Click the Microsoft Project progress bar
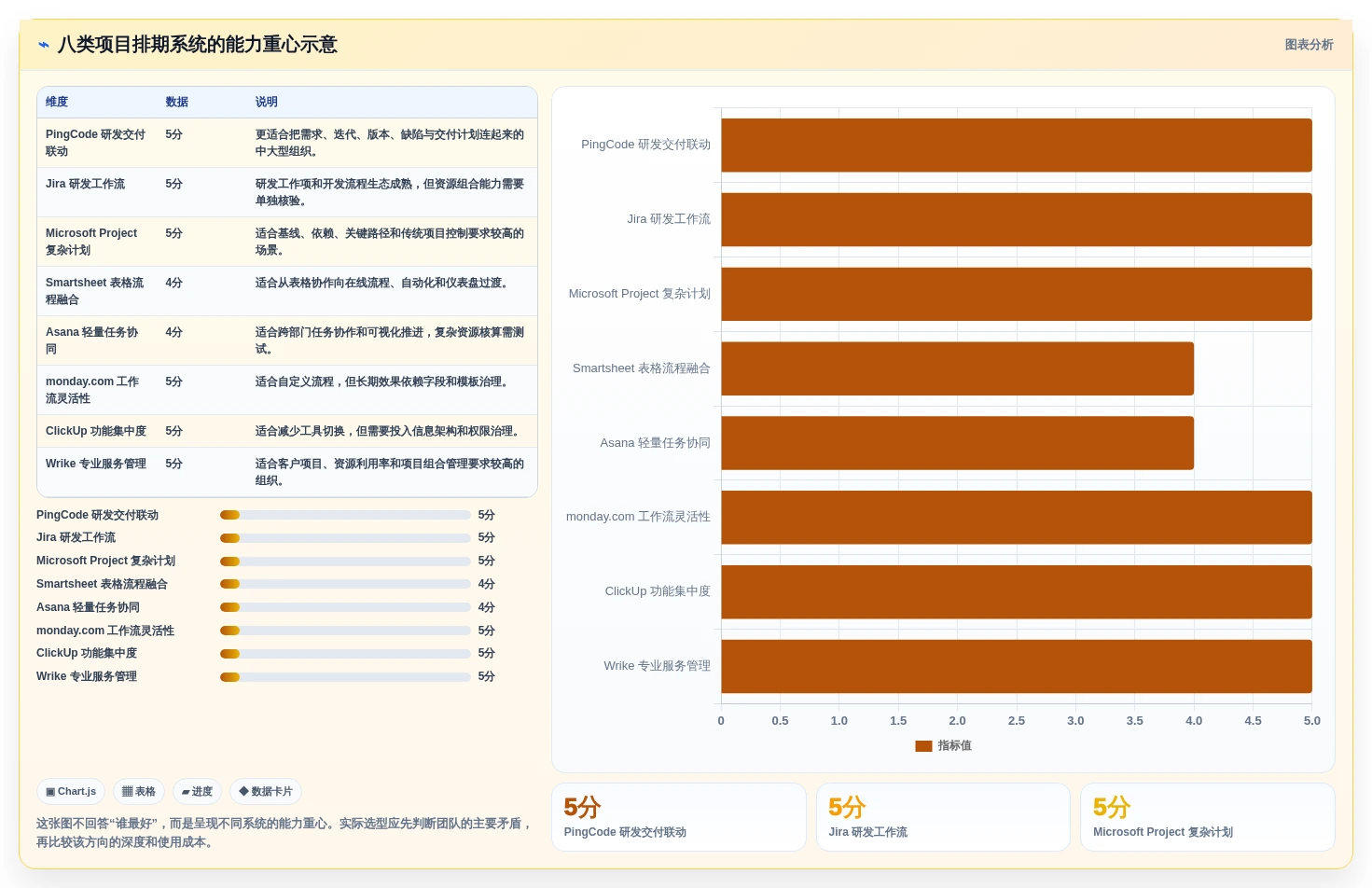Screen dimensions: 1372x888 345,562
